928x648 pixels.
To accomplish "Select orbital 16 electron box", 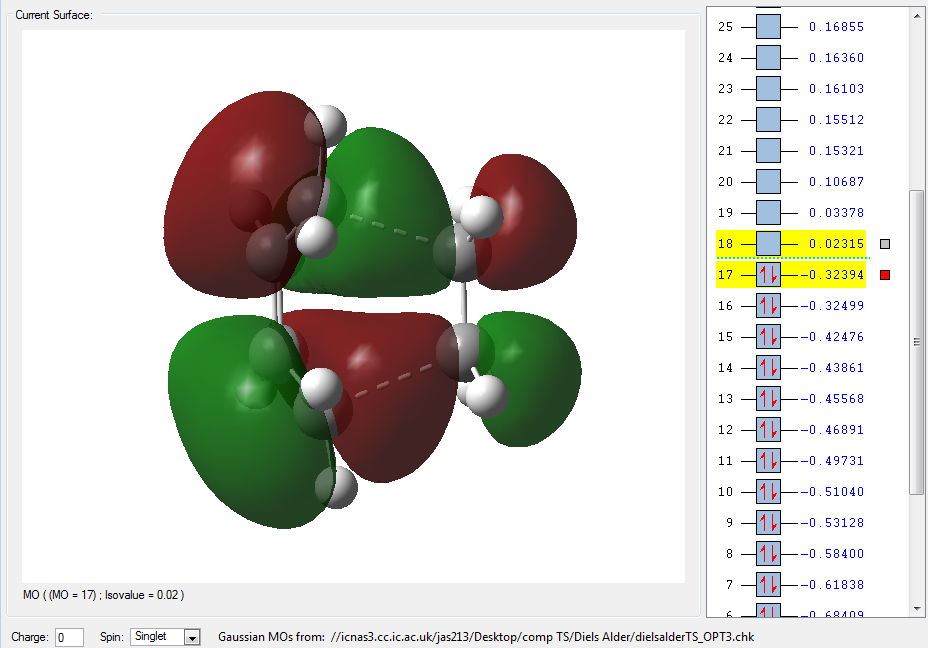I will point(768,305).
